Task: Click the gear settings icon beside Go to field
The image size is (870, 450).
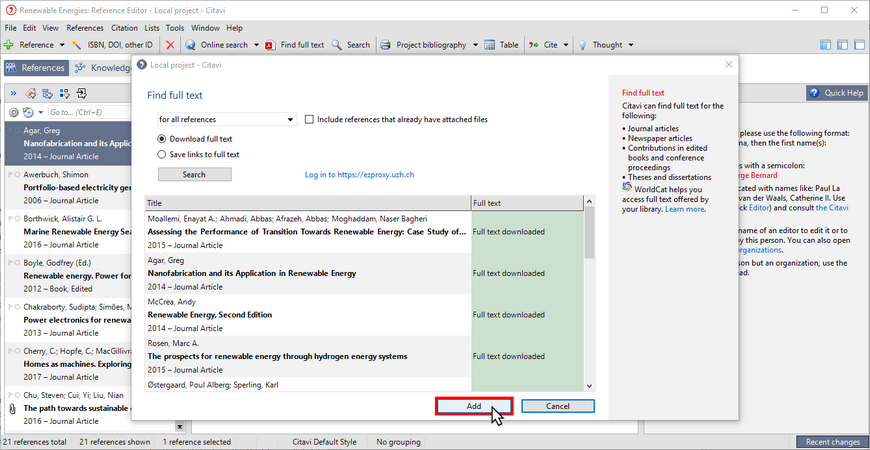Action: coord(14,113)
